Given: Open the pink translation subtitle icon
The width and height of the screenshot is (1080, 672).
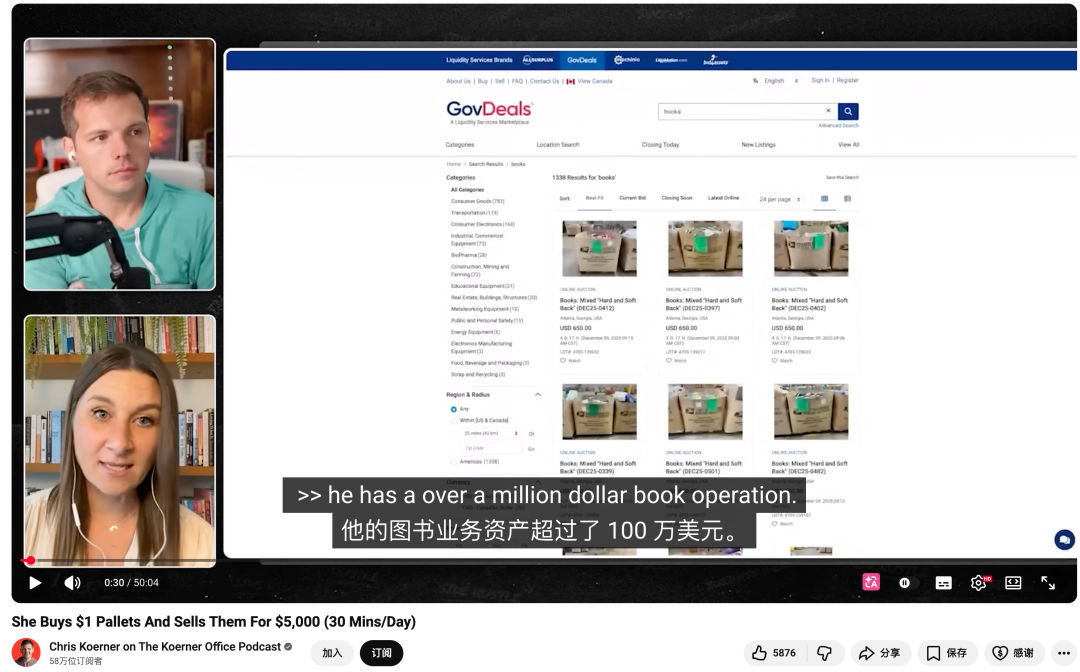Looking at the screenshot, I should [x=871, y=582].
